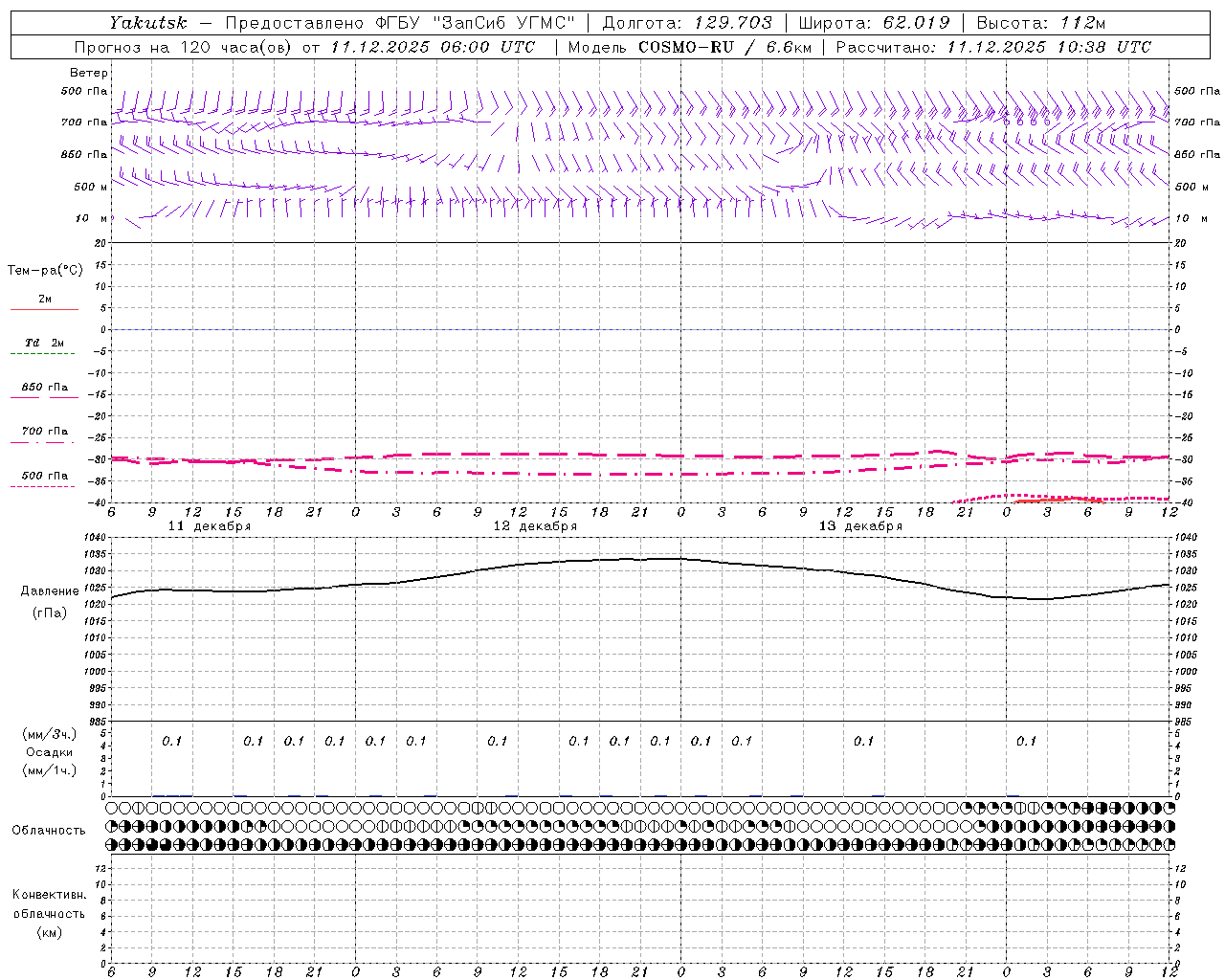Click the 'Долгота: 129.703' header value
The height and width of the screenshot is (980, 1225).
(x=688, y=23)
